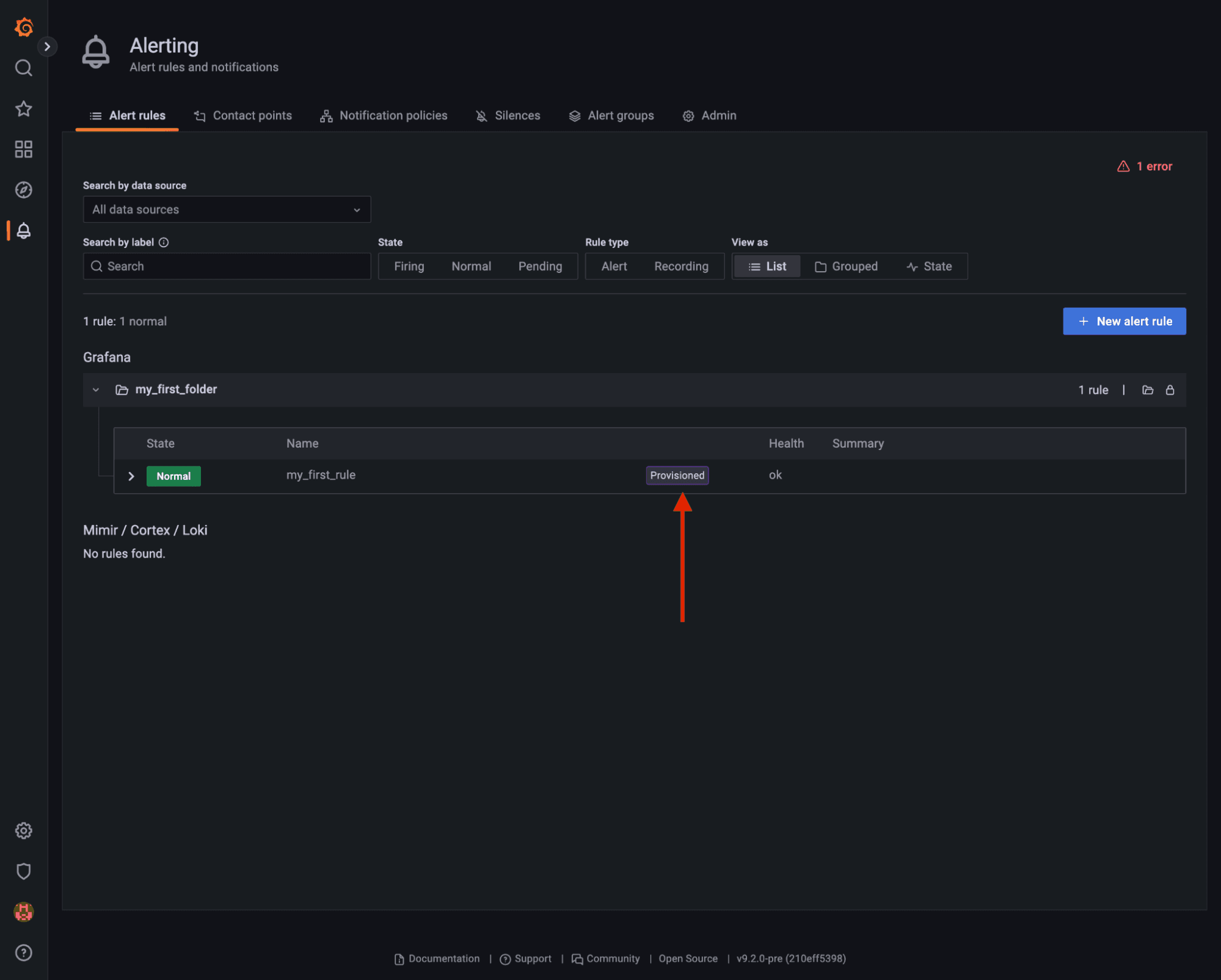This screenshot has width=1221, height=980.
Task: Open the Grafana search pane
Action: pos(23,68)
